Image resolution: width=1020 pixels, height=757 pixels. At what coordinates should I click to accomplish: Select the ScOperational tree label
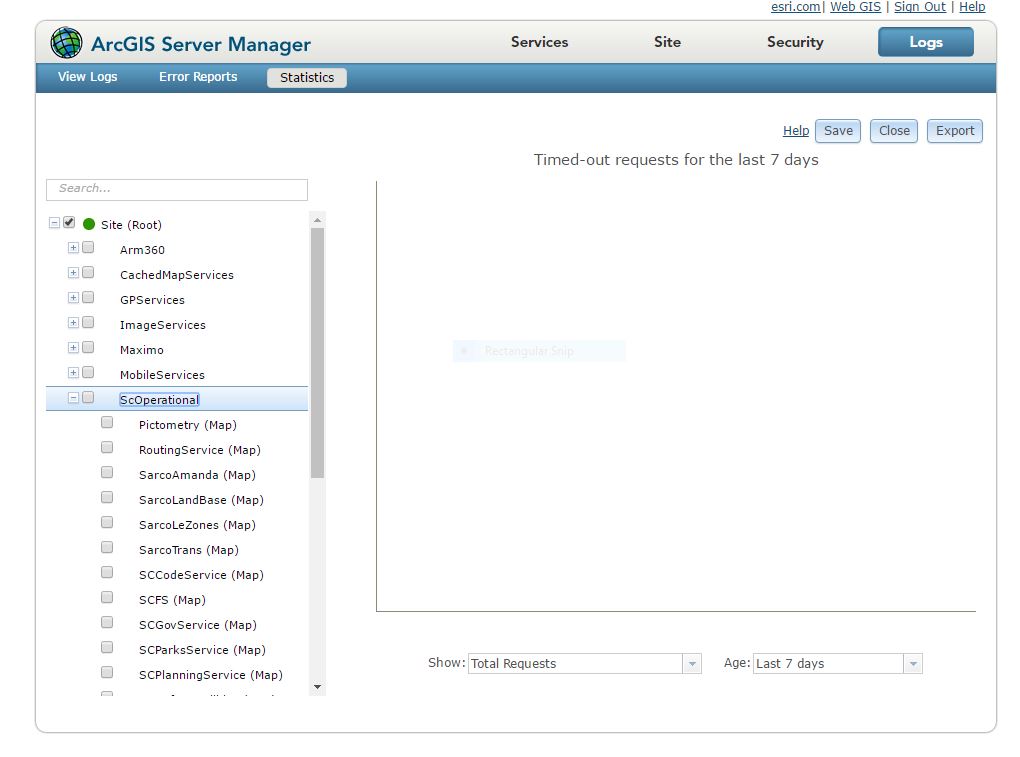click(x=159, y=400)
